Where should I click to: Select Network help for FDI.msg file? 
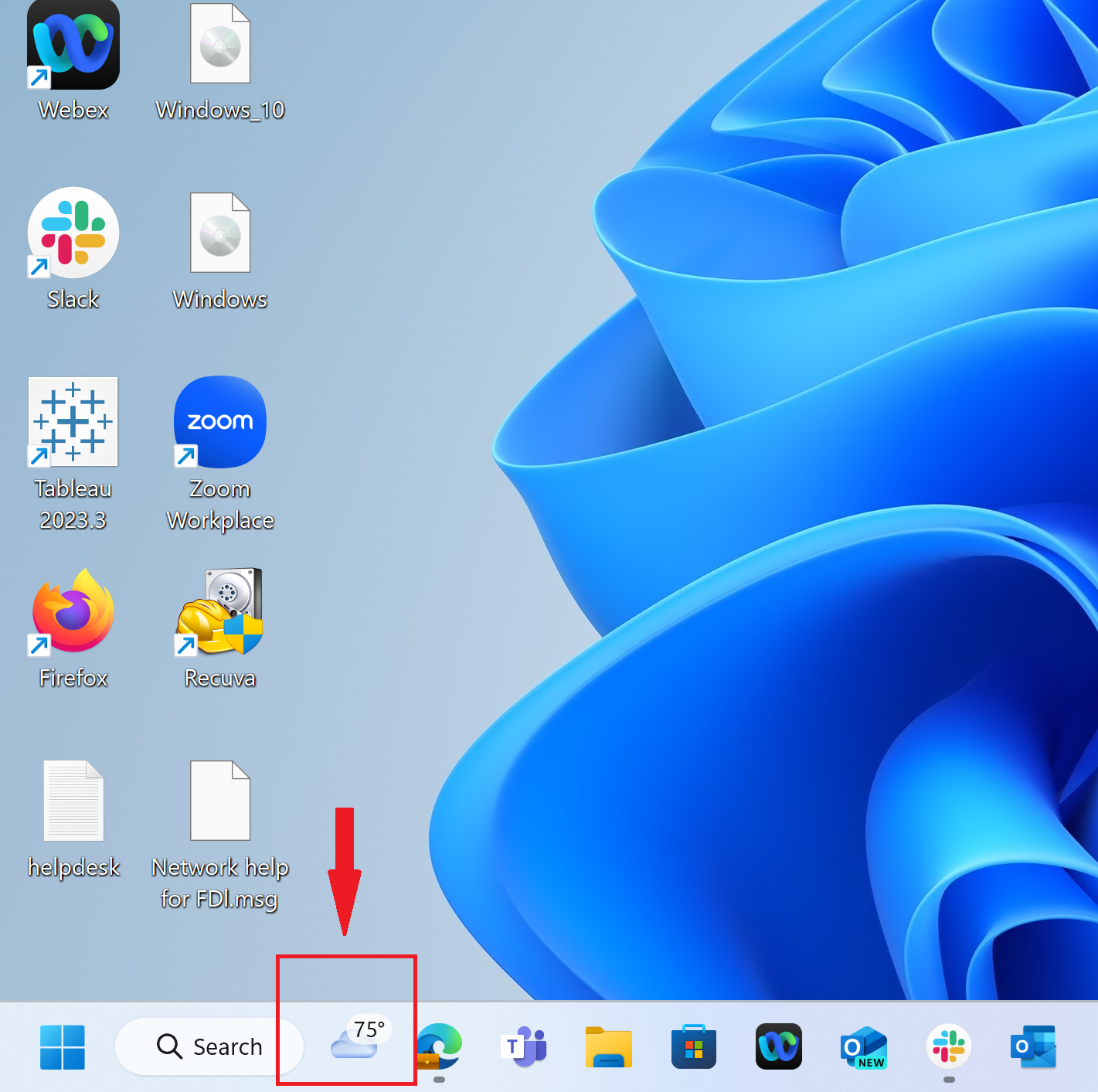pyautogui.click(x=220, y=801)
